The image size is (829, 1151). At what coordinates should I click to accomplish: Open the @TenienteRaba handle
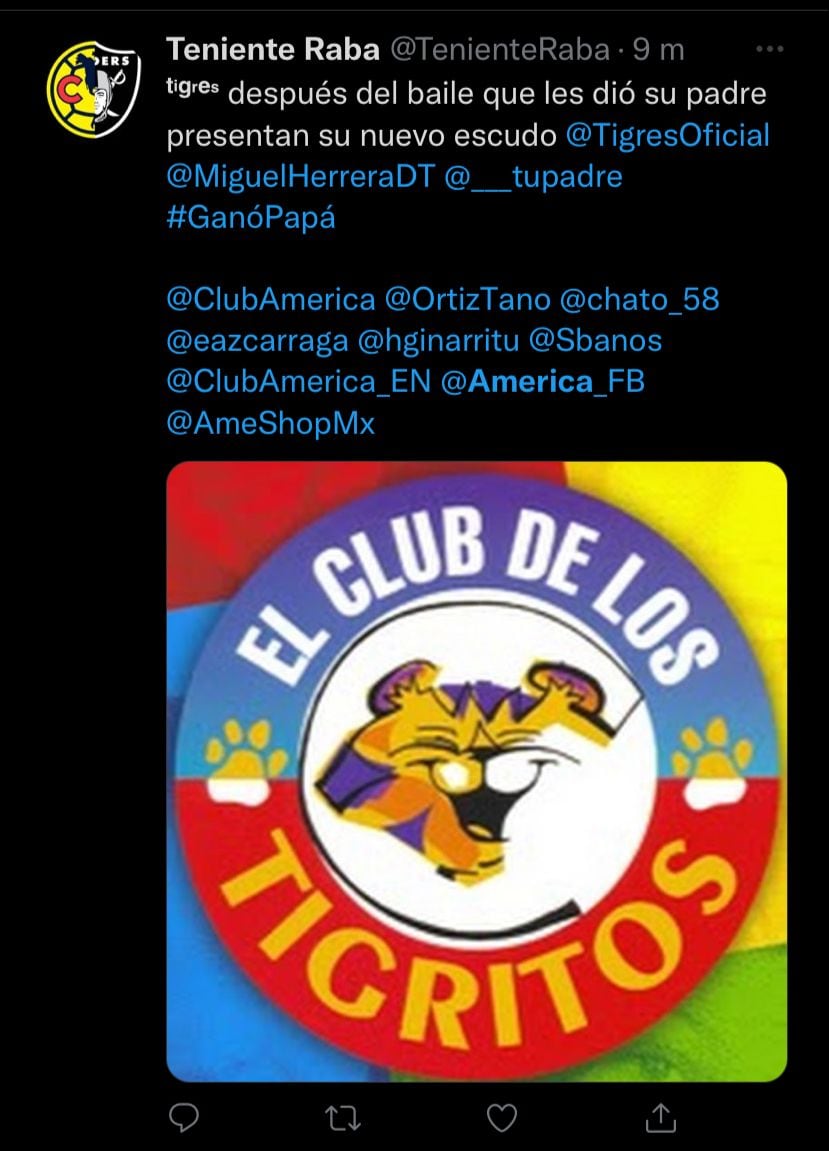pyautogui.click(x=500, y=50)
